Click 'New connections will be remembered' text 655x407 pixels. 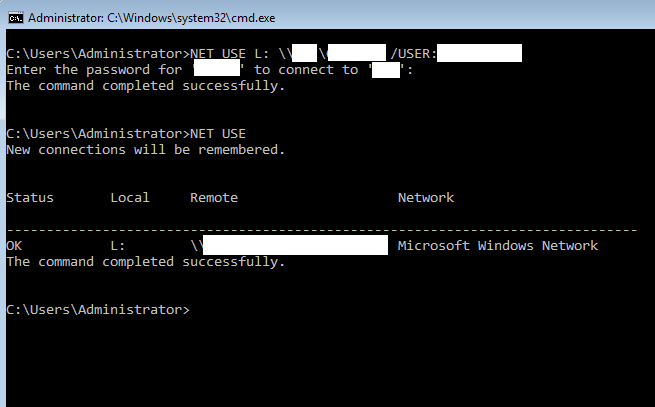[x=145, y=150]
